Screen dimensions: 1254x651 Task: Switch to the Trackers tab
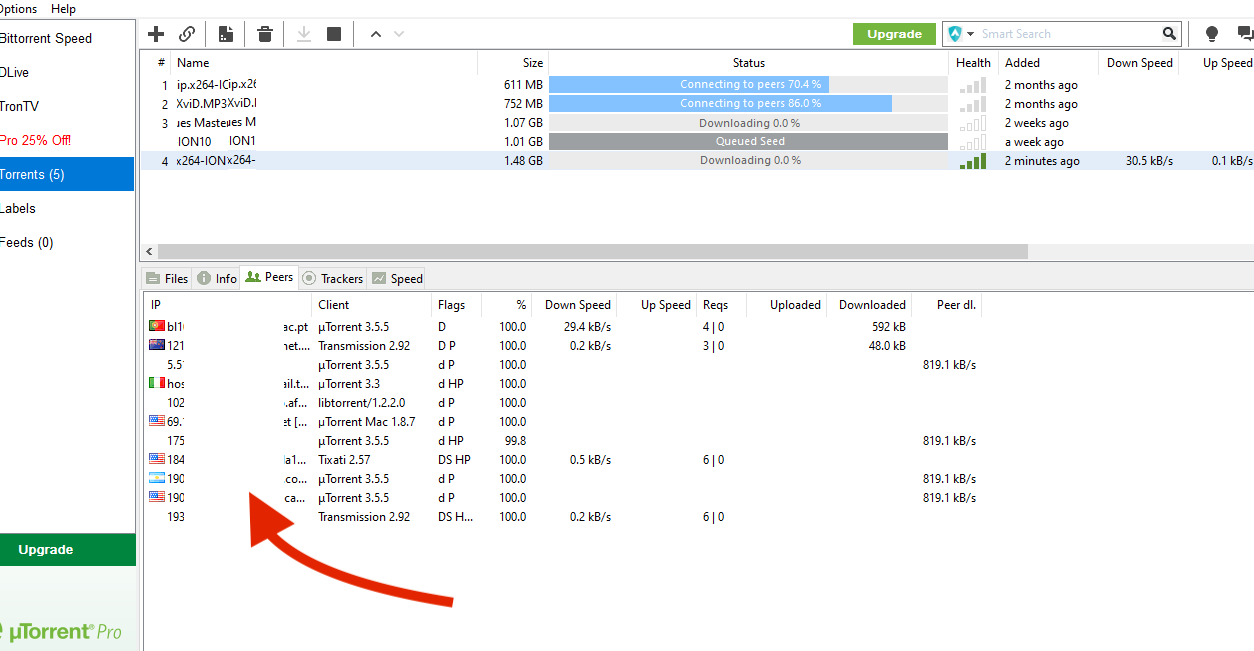click(333, 278)
